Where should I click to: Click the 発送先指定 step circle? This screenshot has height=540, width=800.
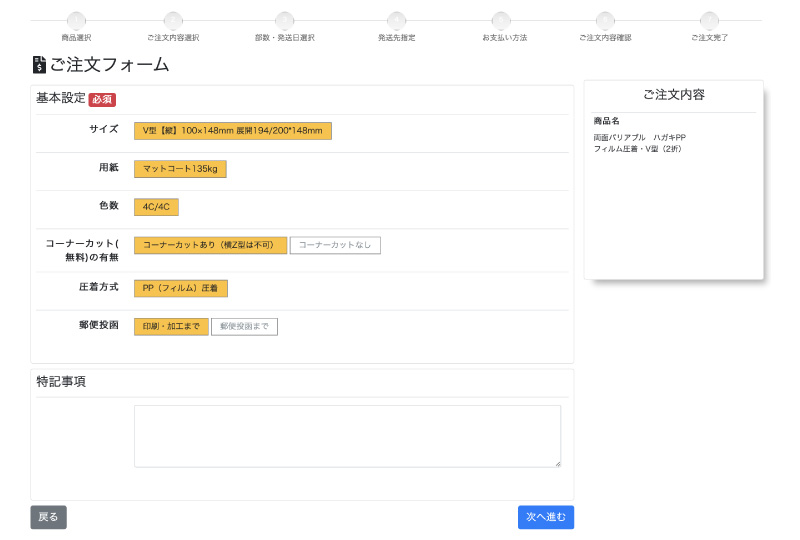pos(397,20)
